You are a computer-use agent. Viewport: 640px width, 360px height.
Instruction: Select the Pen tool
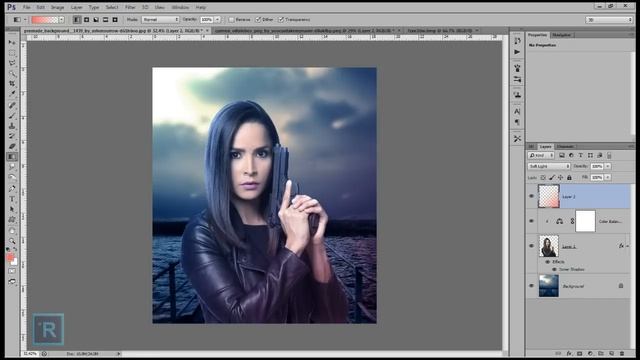[12, 189]
